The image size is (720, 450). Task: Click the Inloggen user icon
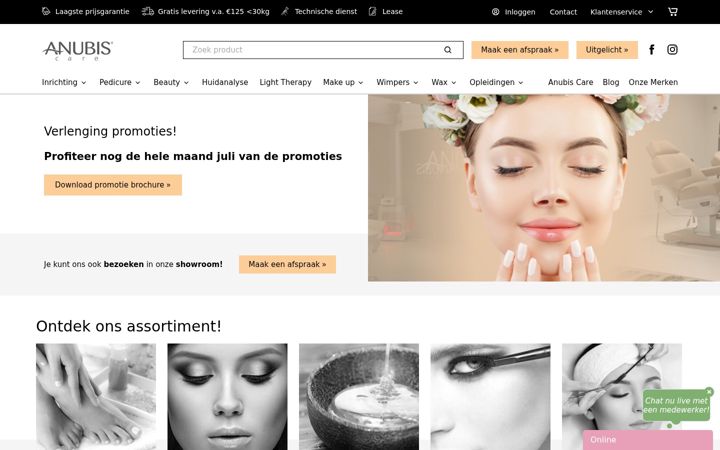(x=495, y=12)
